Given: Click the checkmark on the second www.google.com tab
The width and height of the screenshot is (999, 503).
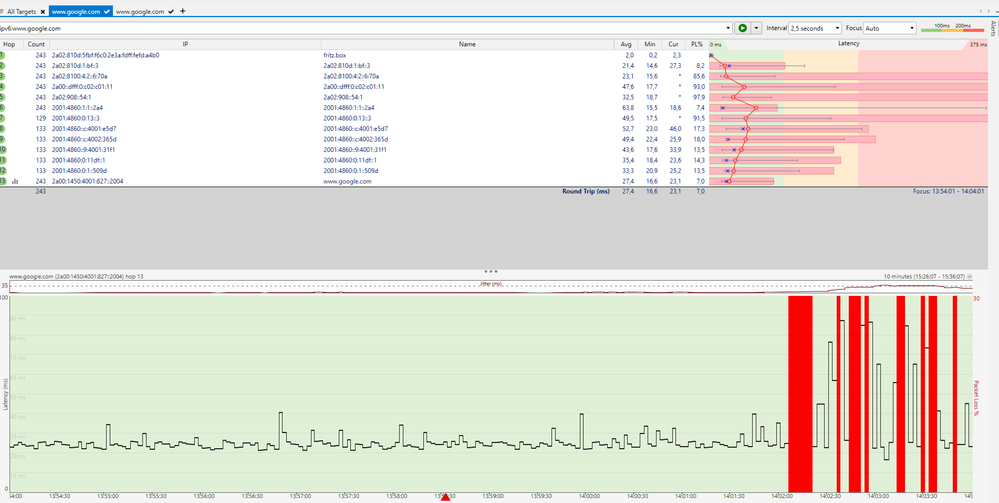Looking at the screenshot, I should pyautogui.click(x=171, y=11).
